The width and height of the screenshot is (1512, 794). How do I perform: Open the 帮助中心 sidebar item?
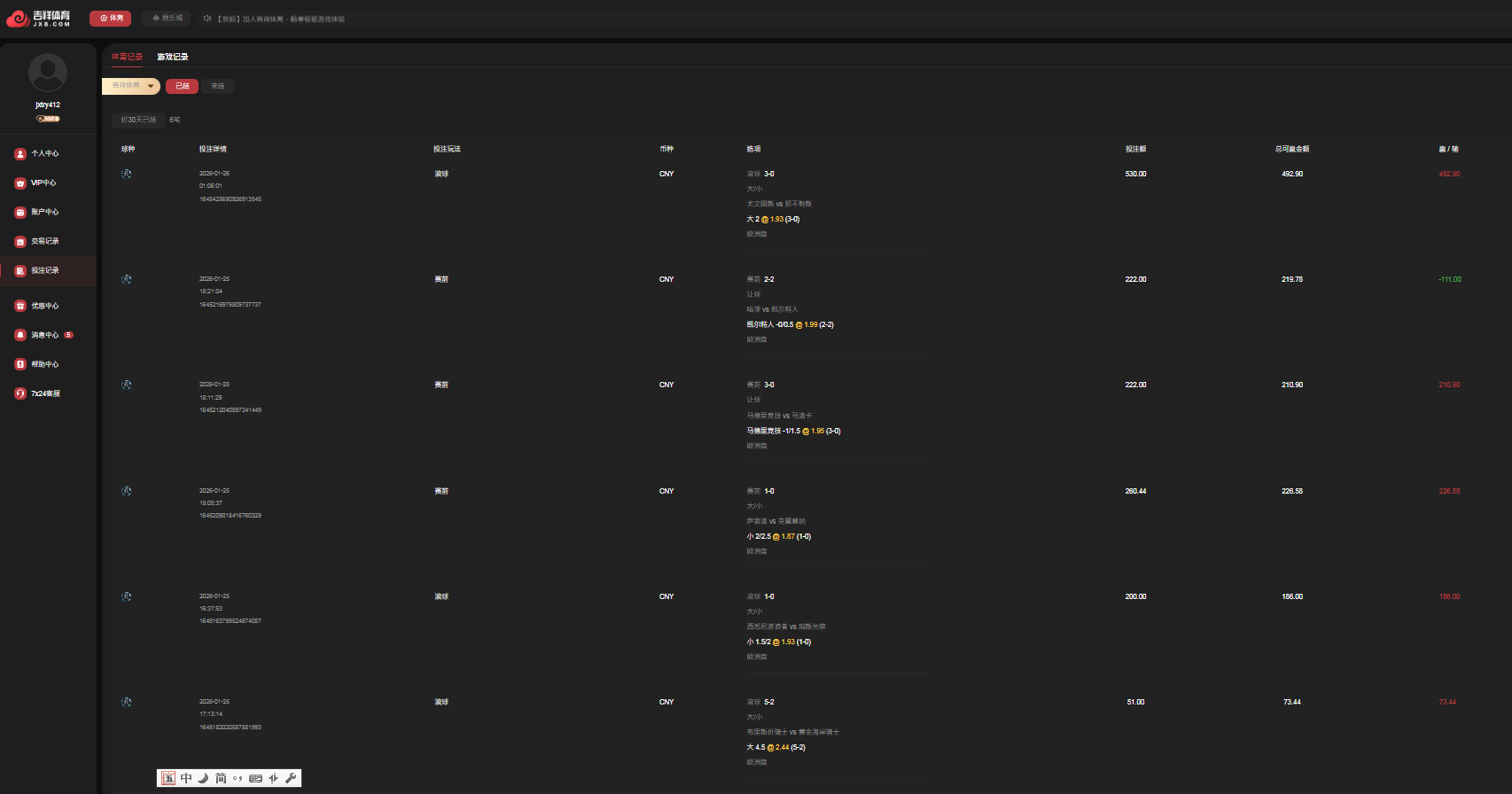[44, 364]
